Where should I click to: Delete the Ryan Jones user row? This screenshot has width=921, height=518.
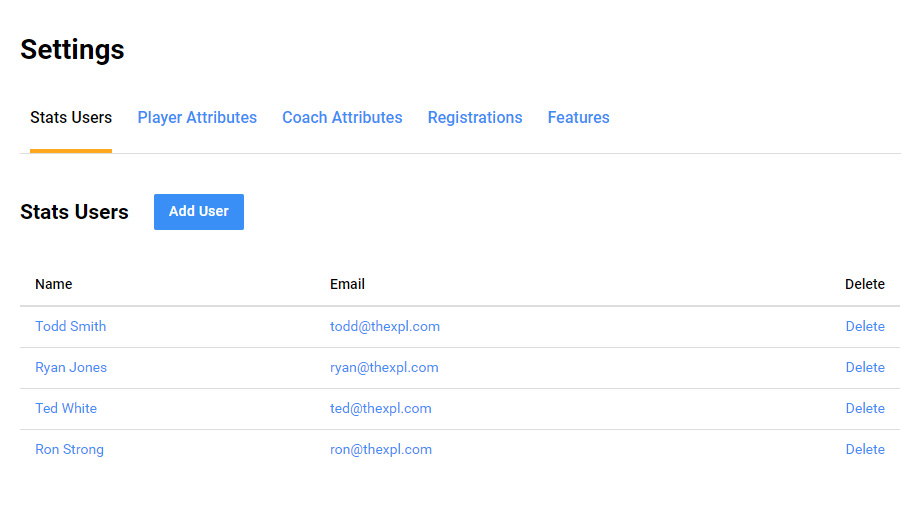point(865,367)
